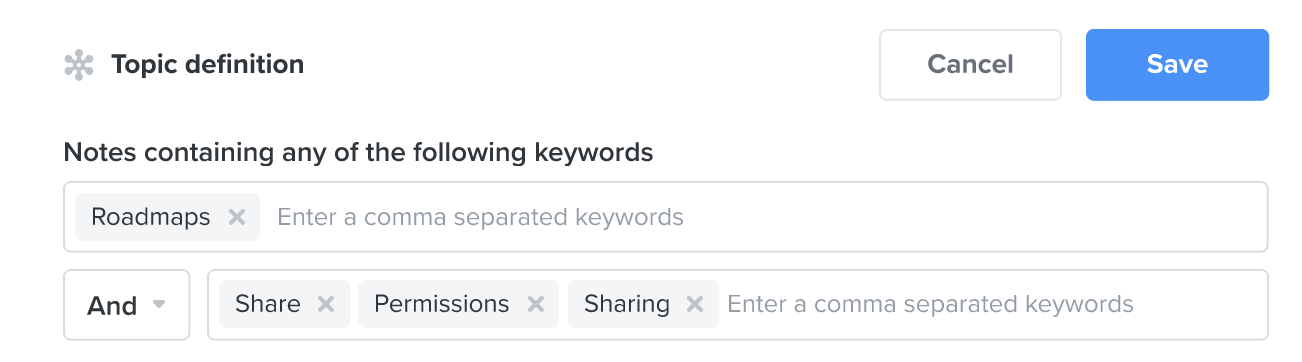
Task: Click the Topic definition heading text
Action: [208, 65]
